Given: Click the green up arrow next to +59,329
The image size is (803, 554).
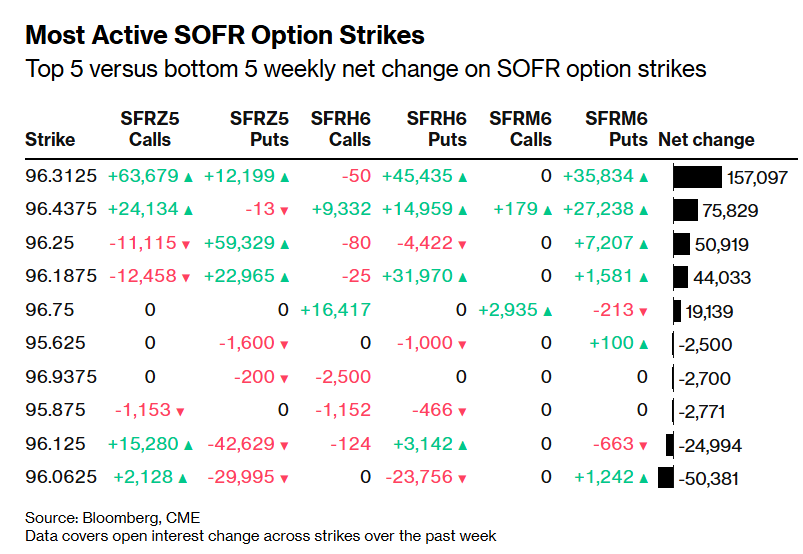Looking at the screenshot, I should pyautogui.click(x=284, y=244).
